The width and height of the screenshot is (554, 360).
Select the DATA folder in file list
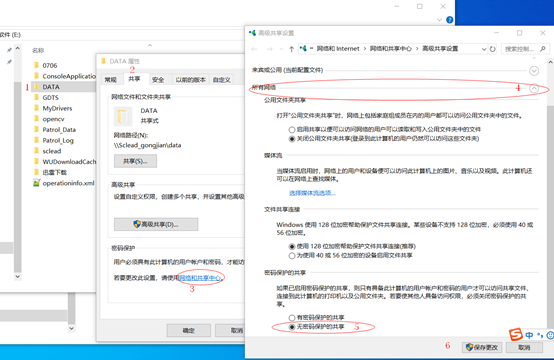(64, 87)
